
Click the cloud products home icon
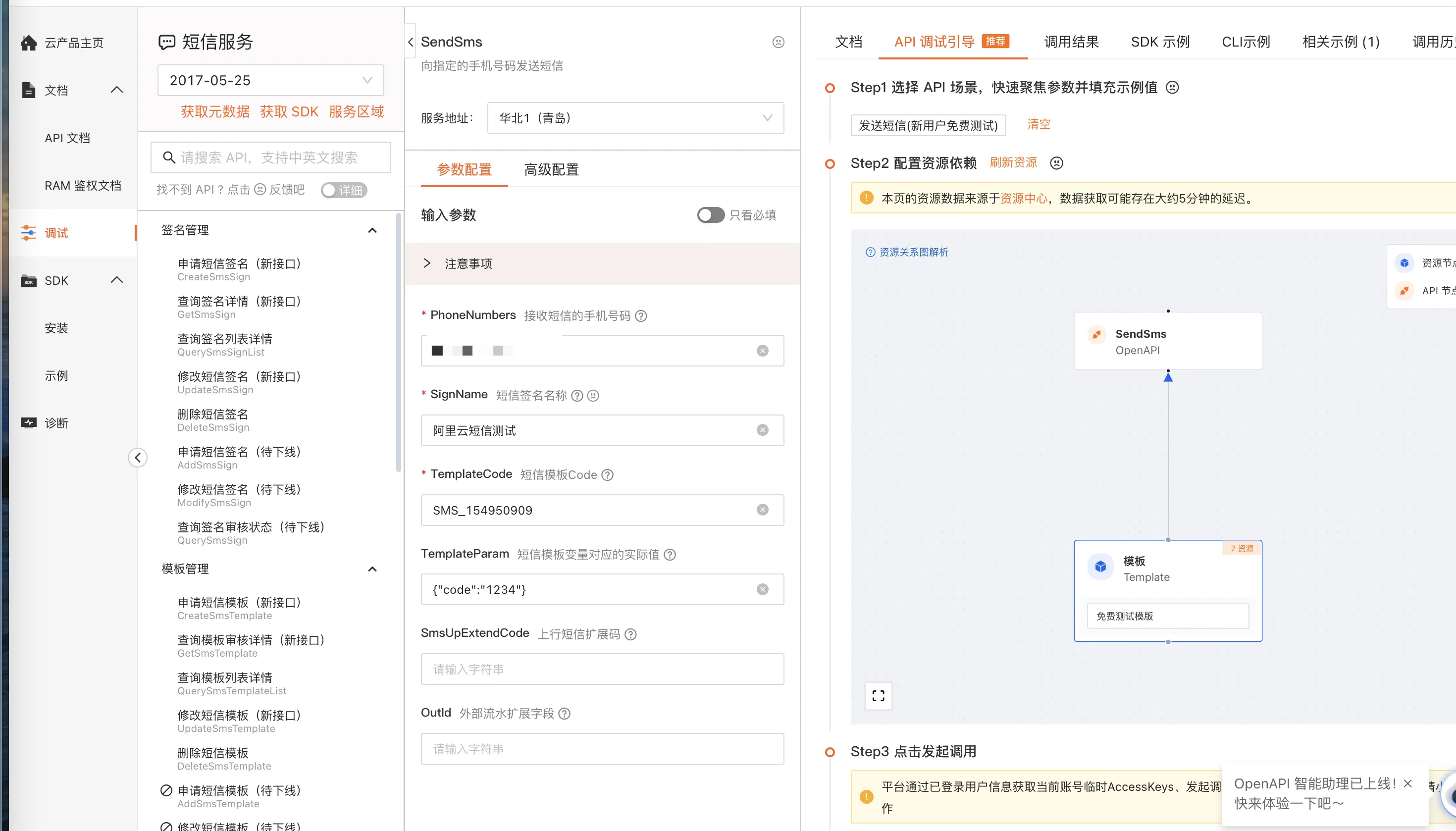[x=29, y=43]
